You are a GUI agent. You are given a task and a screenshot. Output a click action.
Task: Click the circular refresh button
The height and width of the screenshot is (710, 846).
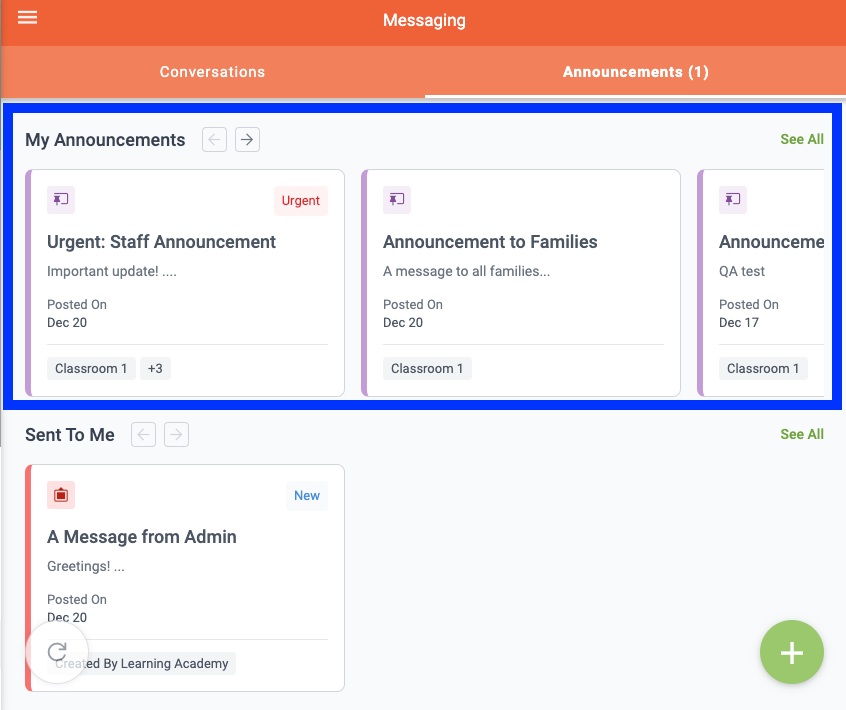click(x=58, y=652)
